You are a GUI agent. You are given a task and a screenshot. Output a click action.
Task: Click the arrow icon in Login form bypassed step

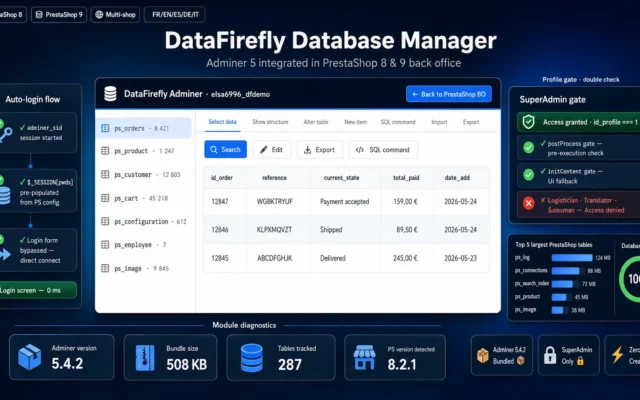click(5, 255)
